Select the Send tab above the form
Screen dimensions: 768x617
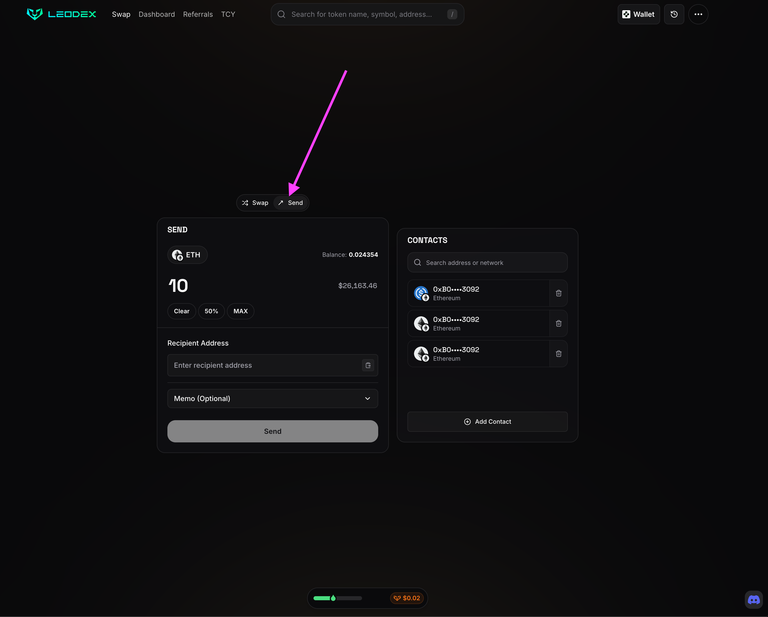click(290, 203)
